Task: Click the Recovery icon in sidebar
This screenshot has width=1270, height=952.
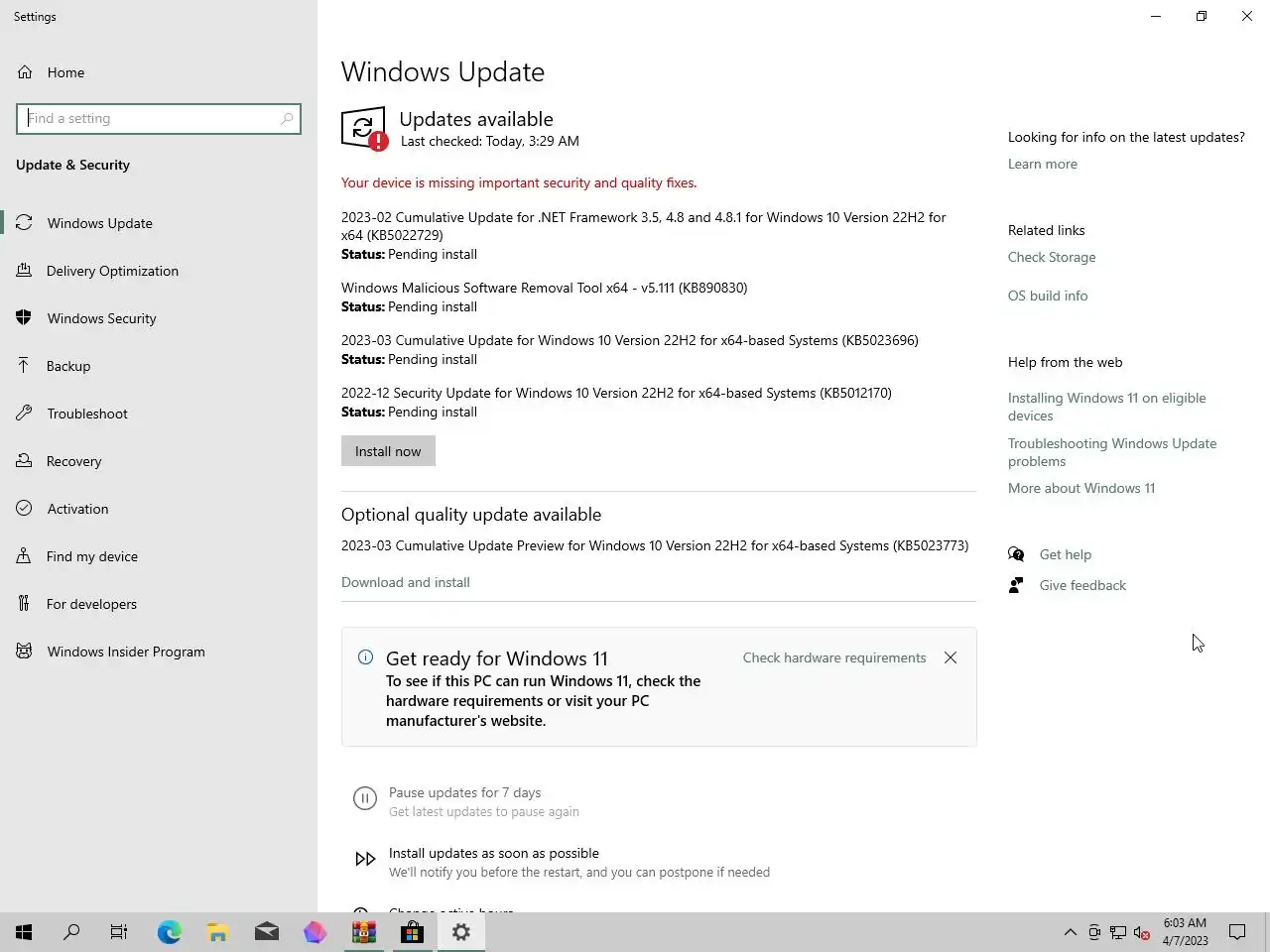Action: pos(25,461)
